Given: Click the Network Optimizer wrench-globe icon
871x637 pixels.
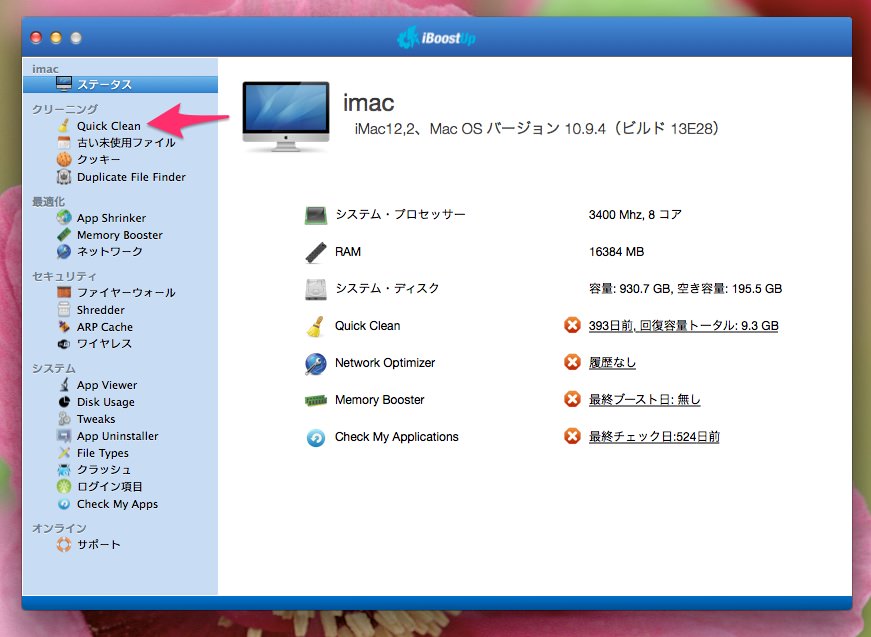Looking at the screenshot, I should (x=316, y=363).
